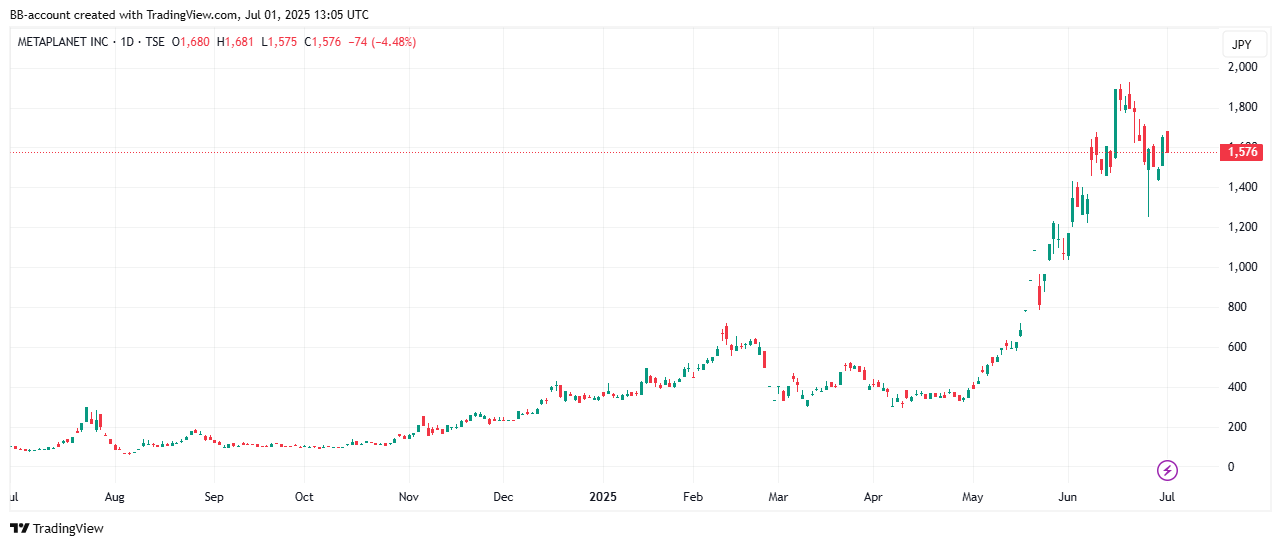Click the 600 price axis label
The height and width of the screenshot is (546, 1281).
click(1238, 347)
